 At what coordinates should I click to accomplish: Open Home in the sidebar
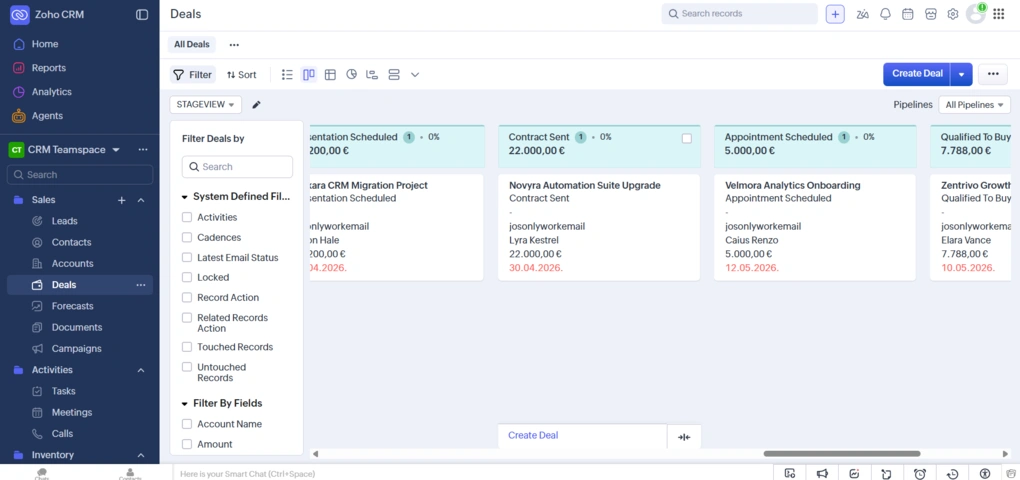(45, 44)
